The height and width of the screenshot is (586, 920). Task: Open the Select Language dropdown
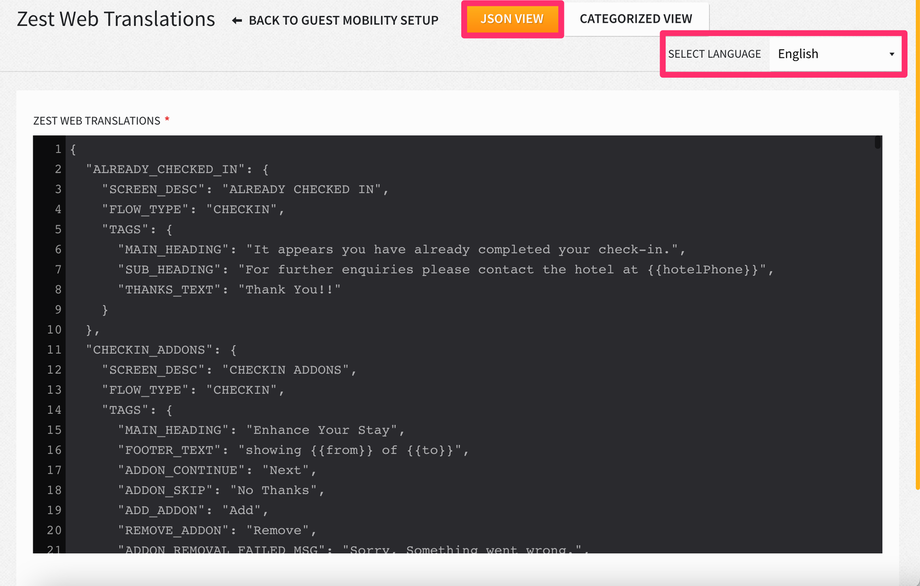836,54
